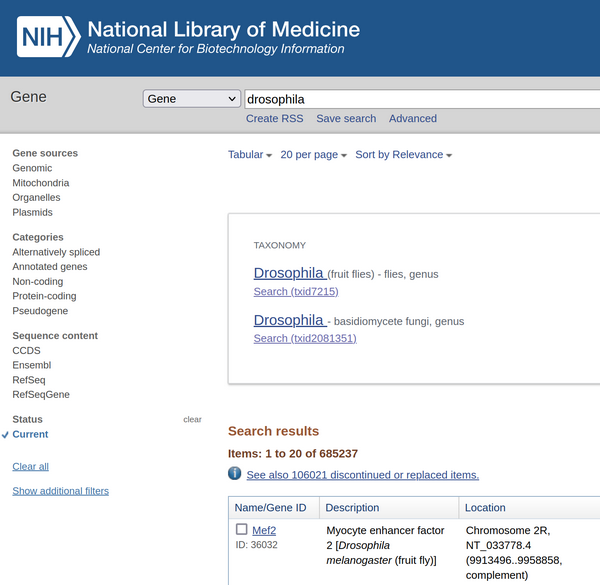Expand the Sort by Relevance menu
Screen dimensions: 600x585
tap(403, 155)
